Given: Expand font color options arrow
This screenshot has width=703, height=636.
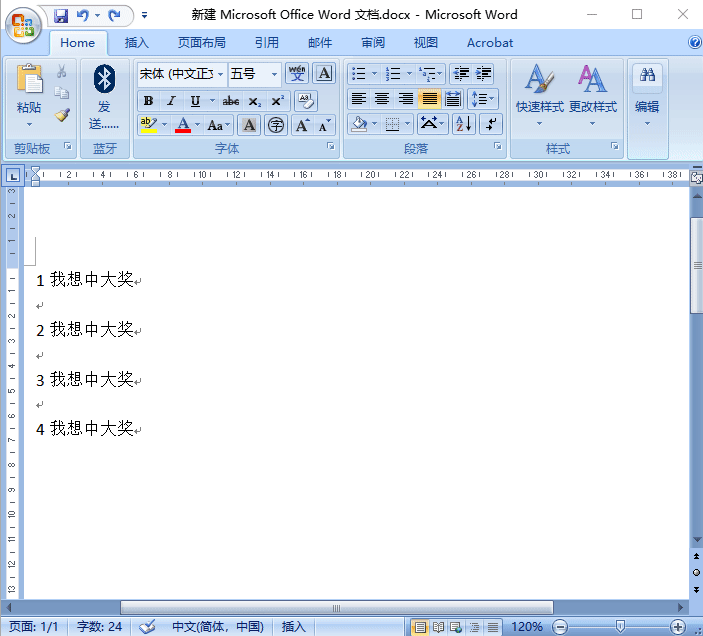Looking at the screenshot, I should click(198, 125).
